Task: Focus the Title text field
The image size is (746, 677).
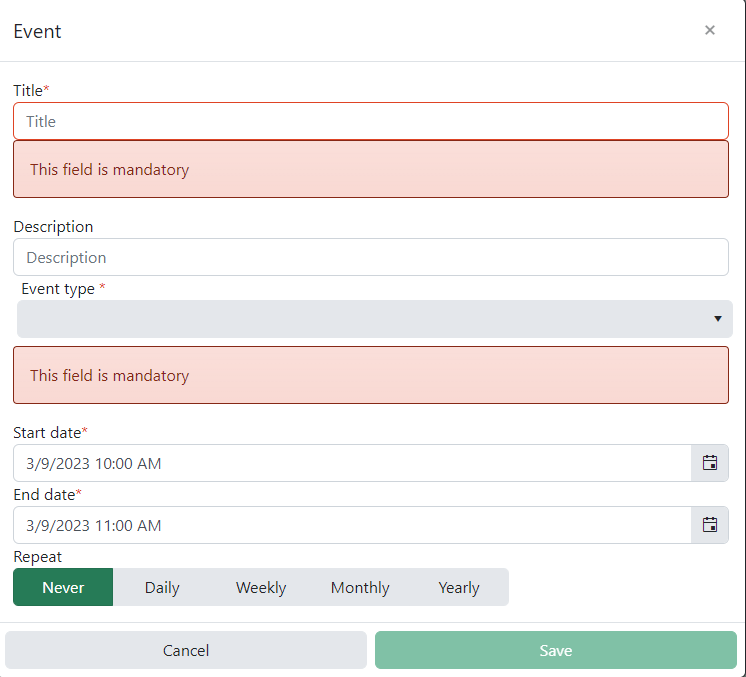Action: tap(371, 121)
